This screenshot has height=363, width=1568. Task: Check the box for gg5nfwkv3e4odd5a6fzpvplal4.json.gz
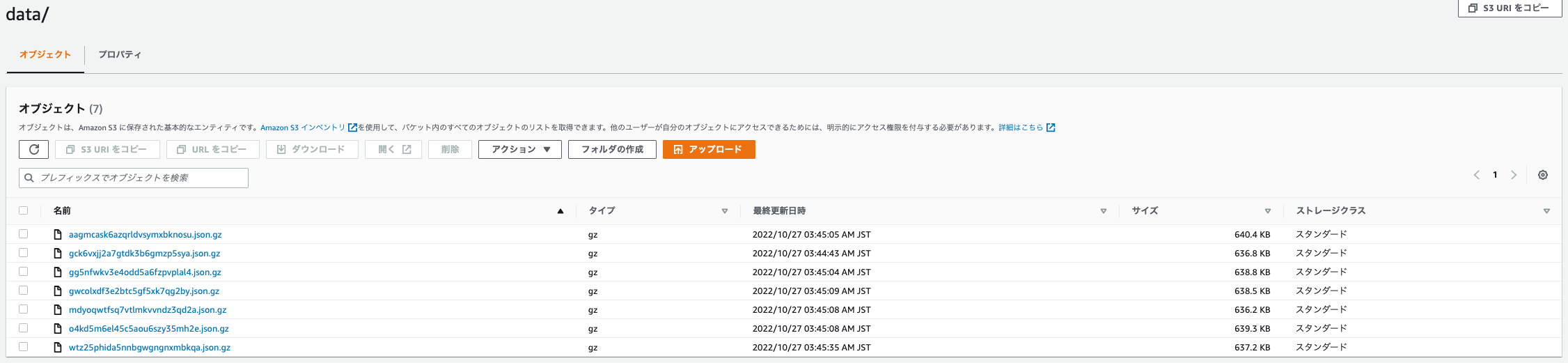pyautogui.click(x=24, y=272)
